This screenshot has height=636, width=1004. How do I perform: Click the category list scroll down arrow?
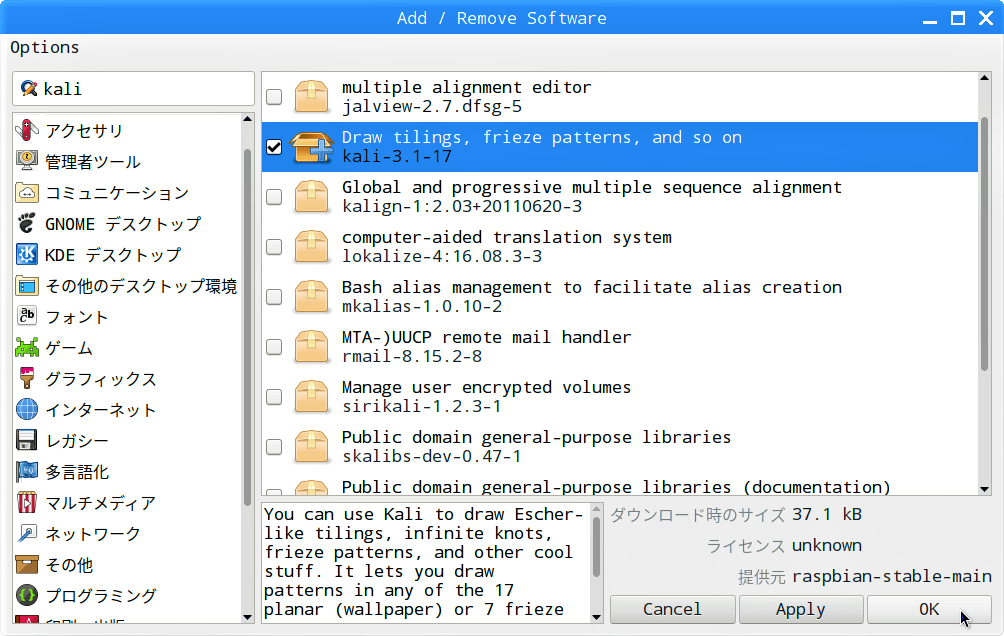pyautogui.click(x=248, y=617)
